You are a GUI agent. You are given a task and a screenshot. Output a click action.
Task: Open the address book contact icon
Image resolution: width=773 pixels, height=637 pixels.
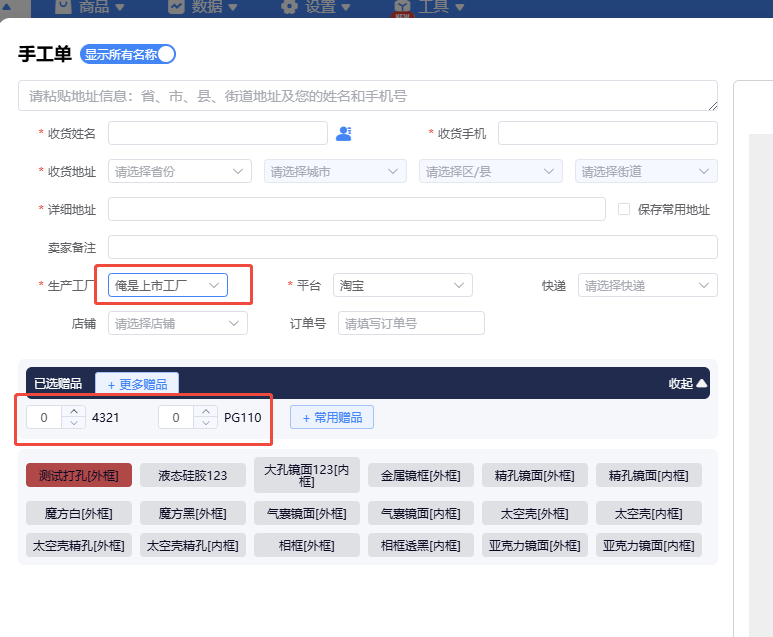pos(344,134)
